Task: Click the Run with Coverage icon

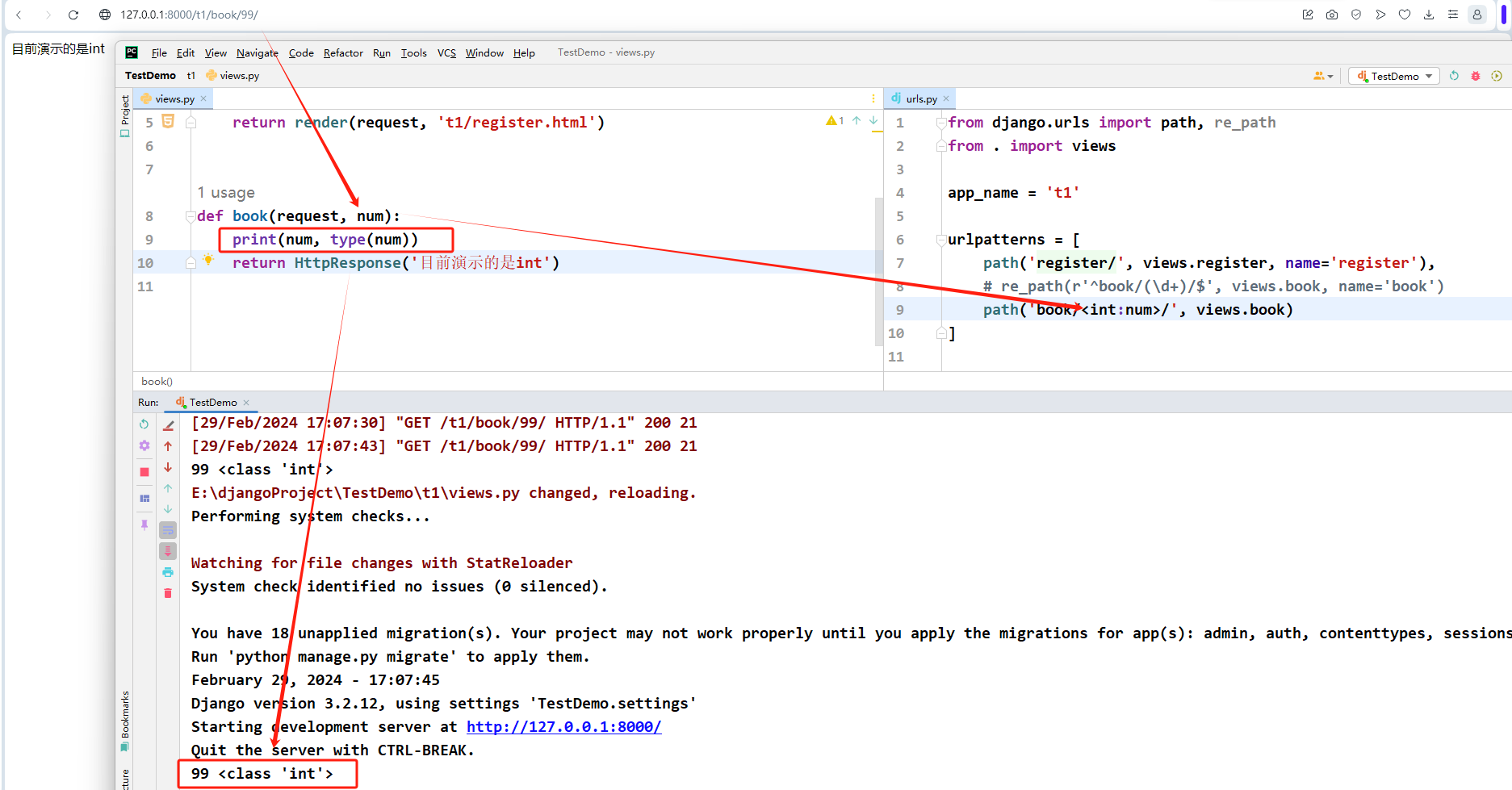Action: (x=1497, y=76)
